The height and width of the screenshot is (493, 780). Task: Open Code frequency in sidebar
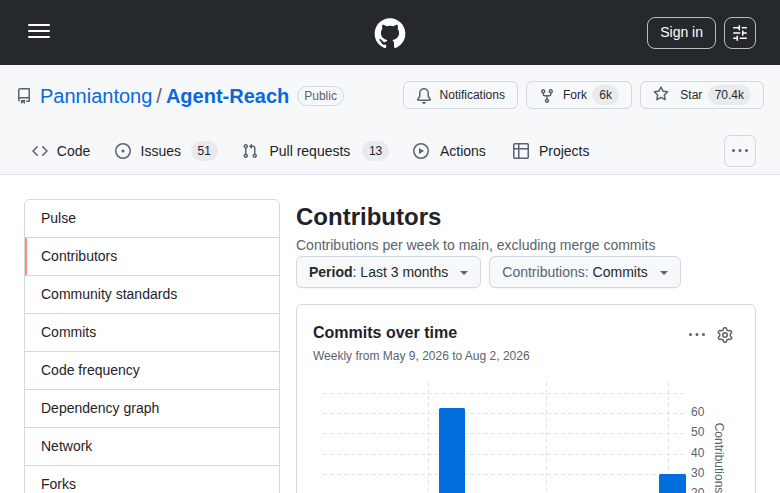[152, 371]
